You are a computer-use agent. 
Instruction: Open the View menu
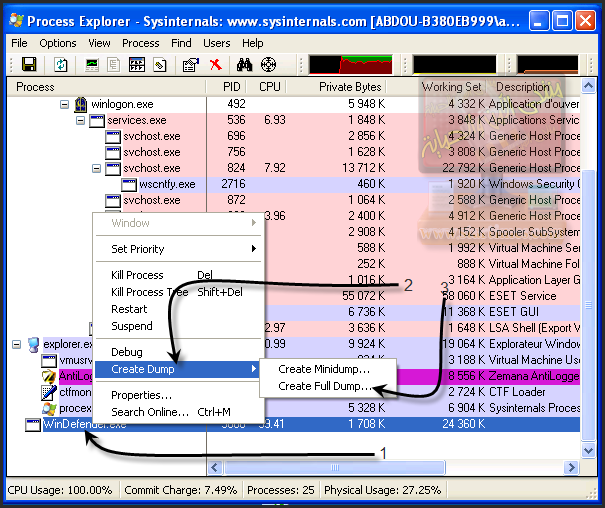click(99, 43)
